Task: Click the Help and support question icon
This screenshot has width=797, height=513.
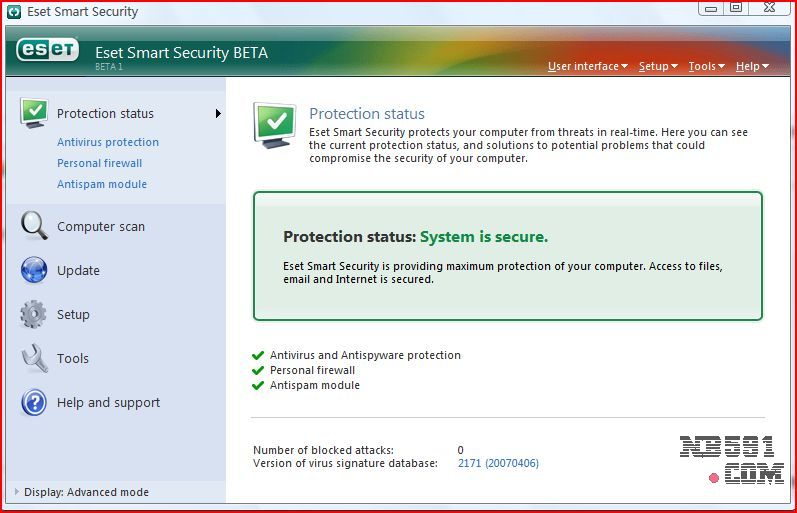Action: tap(34, 403)
